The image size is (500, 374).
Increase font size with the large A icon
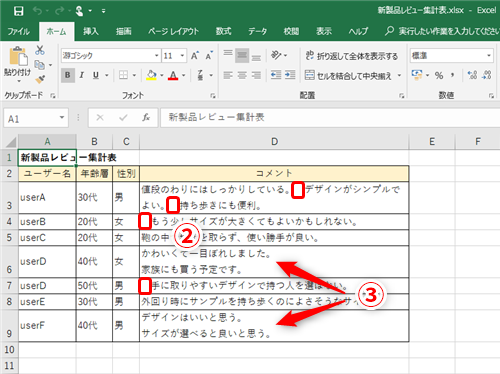195,56
